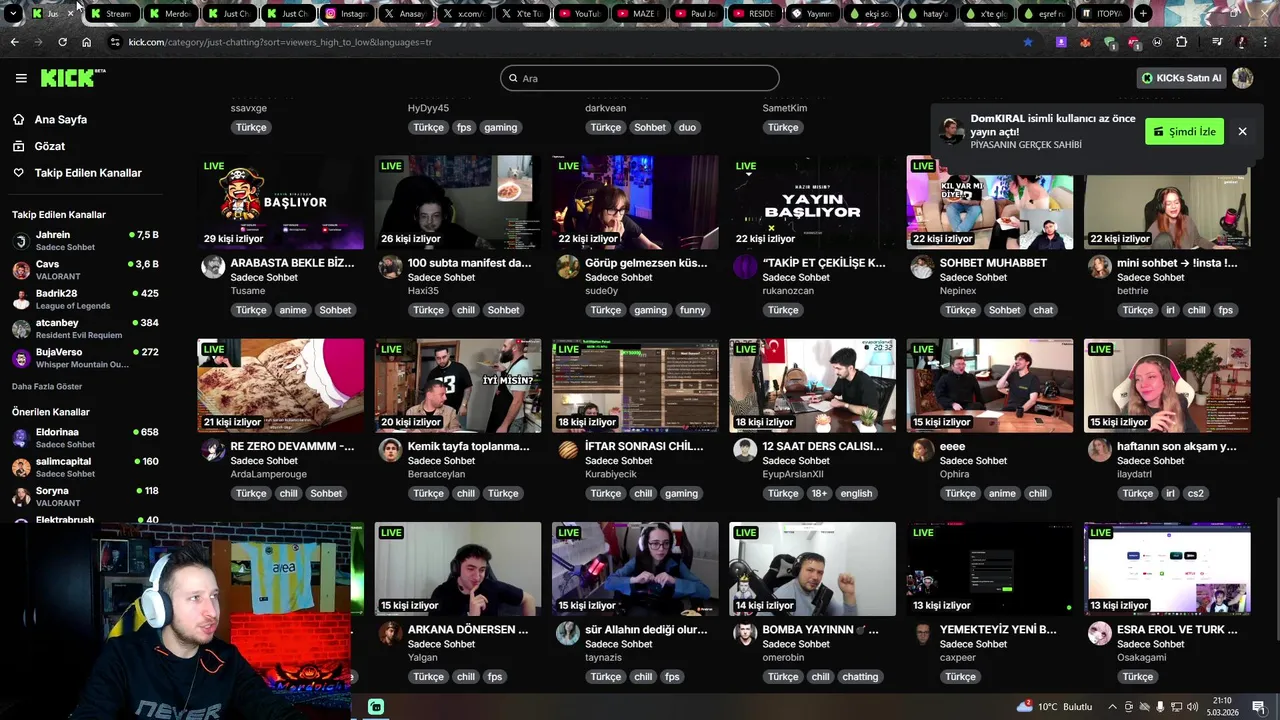Click salimcapital in recommended channels
The height and width of the screenshot is (720, 1280).
[85, 467]
